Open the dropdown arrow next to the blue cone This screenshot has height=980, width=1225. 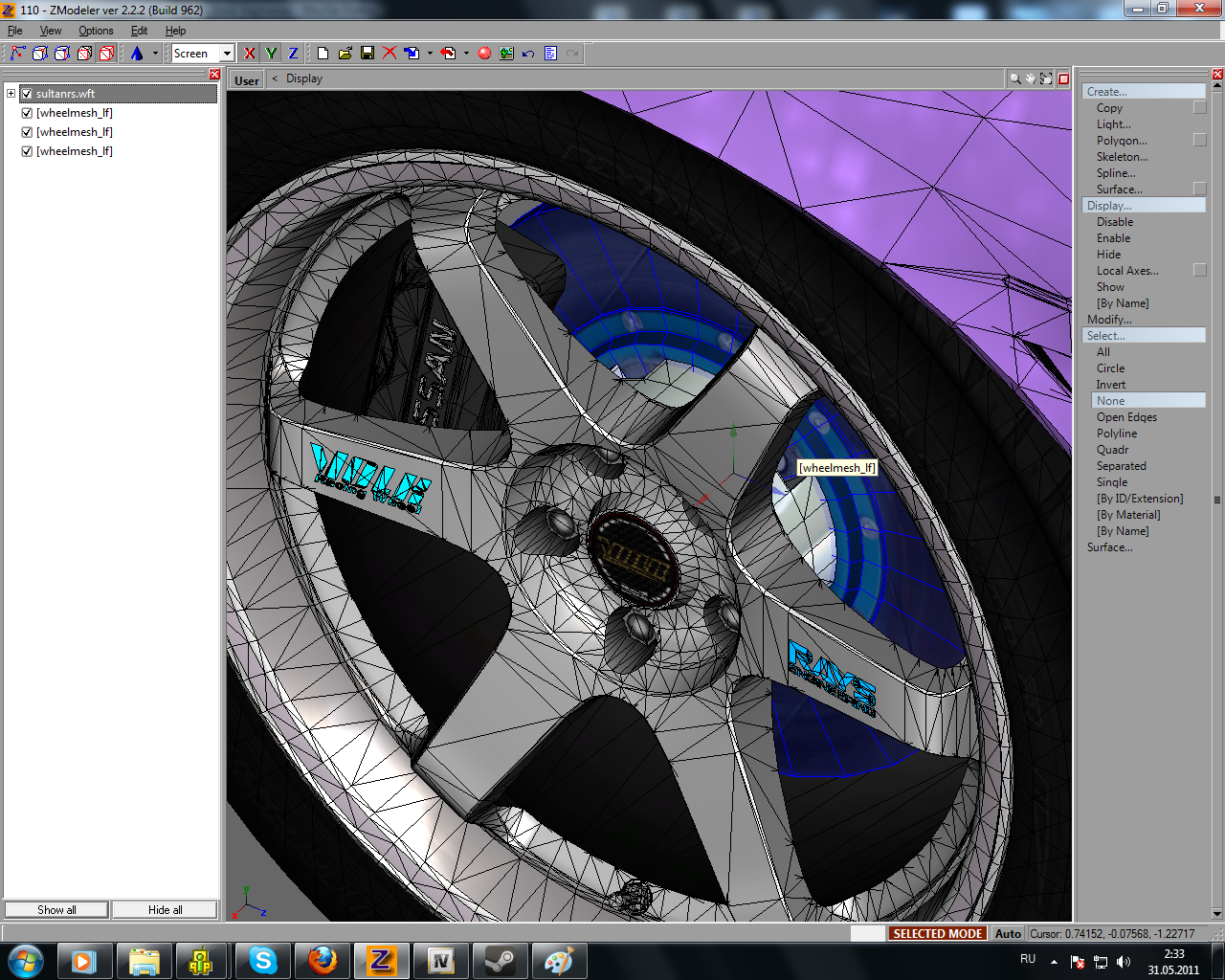click(155, 54)
